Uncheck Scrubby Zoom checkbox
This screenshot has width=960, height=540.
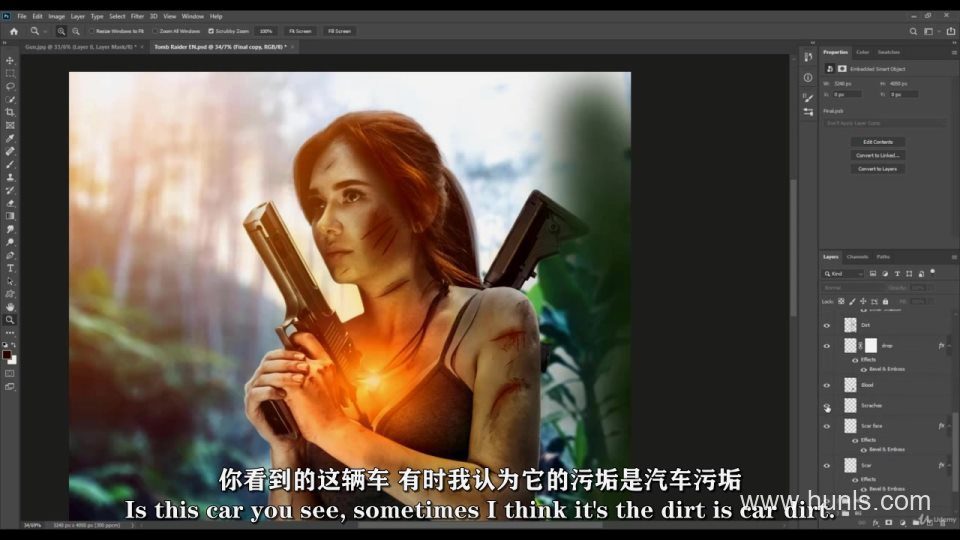coord(211,31)
